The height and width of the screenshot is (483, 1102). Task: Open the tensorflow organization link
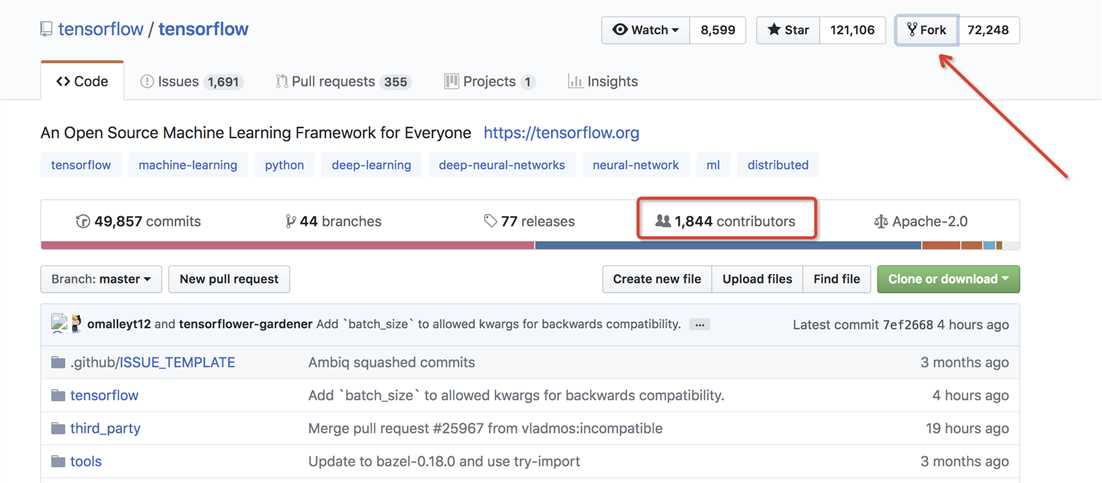[101, 30]
